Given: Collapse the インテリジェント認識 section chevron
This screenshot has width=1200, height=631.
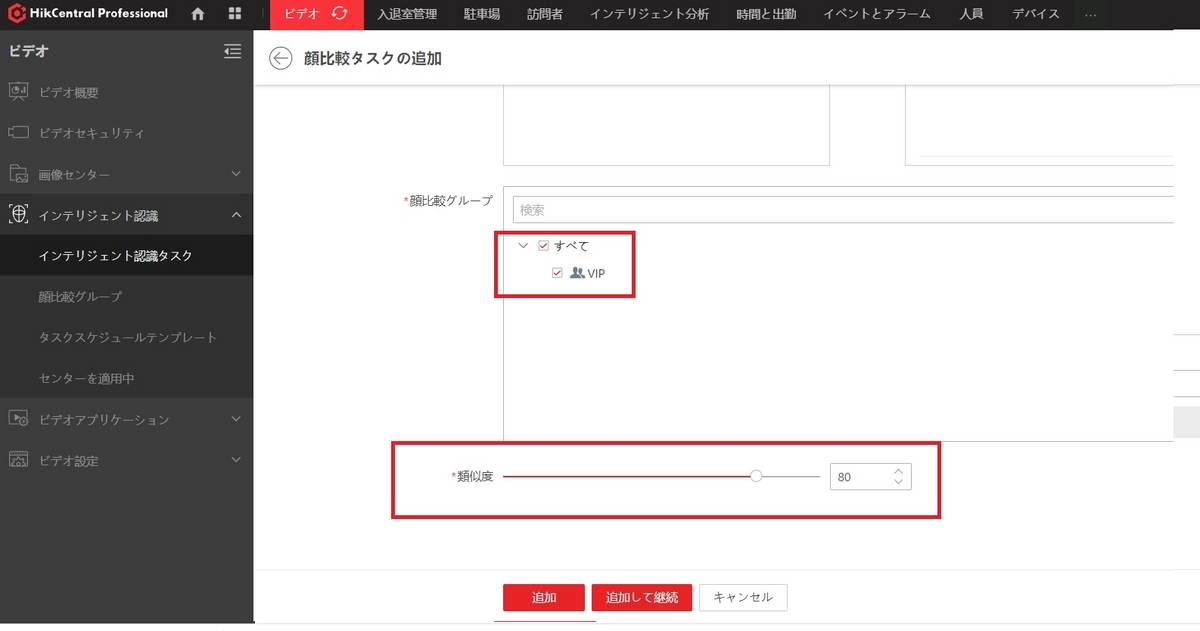Looking at the screenshot, I should click(x=236, y=215).
